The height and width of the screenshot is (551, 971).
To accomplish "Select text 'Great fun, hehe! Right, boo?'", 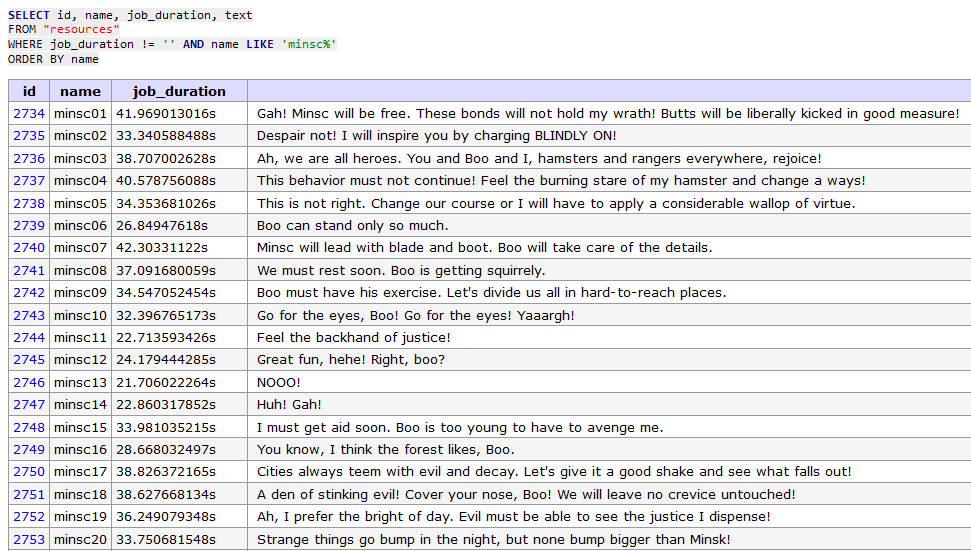I will click(x=351, y=360).
